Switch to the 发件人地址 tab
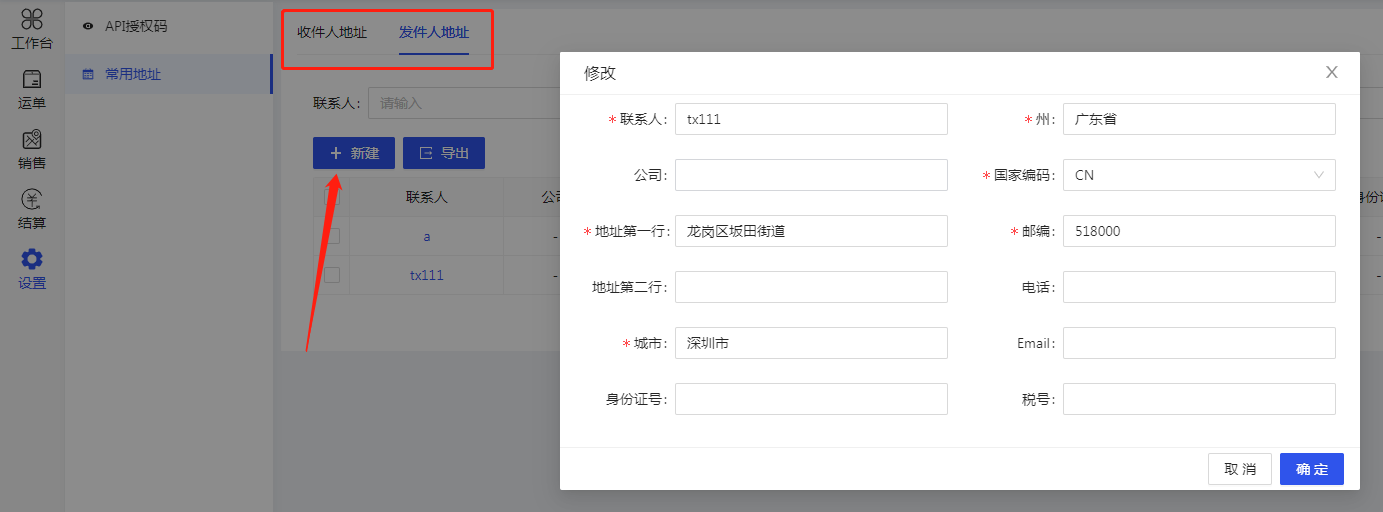Image resolution: width=1383 pixels, height=512 pixels. pyautogui.click(x=434, y=32)
